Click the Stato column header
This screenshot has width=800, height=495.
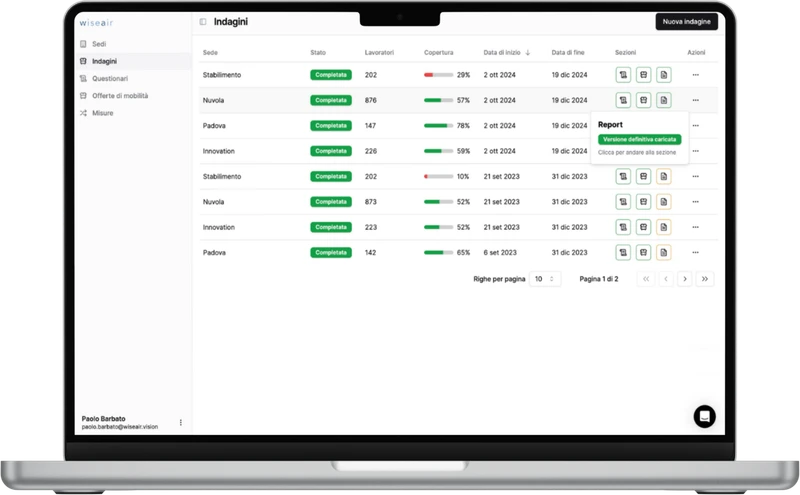click(x=318, y=53)
